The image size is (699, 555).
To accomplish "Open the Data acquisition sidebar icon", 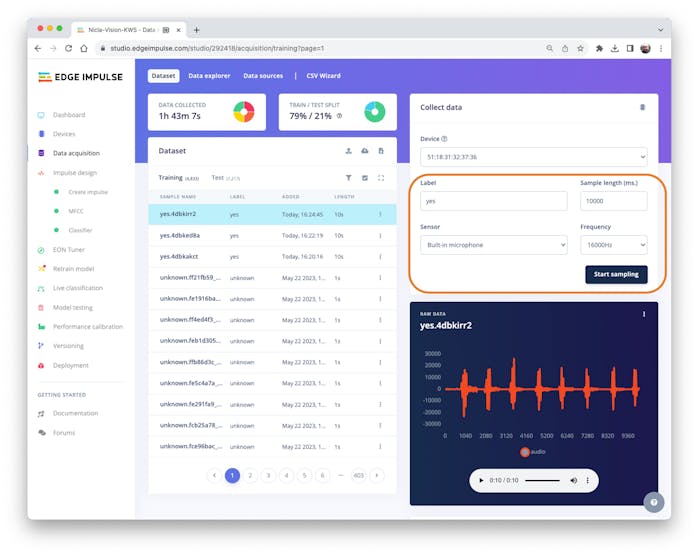I will tap(41, 153).
